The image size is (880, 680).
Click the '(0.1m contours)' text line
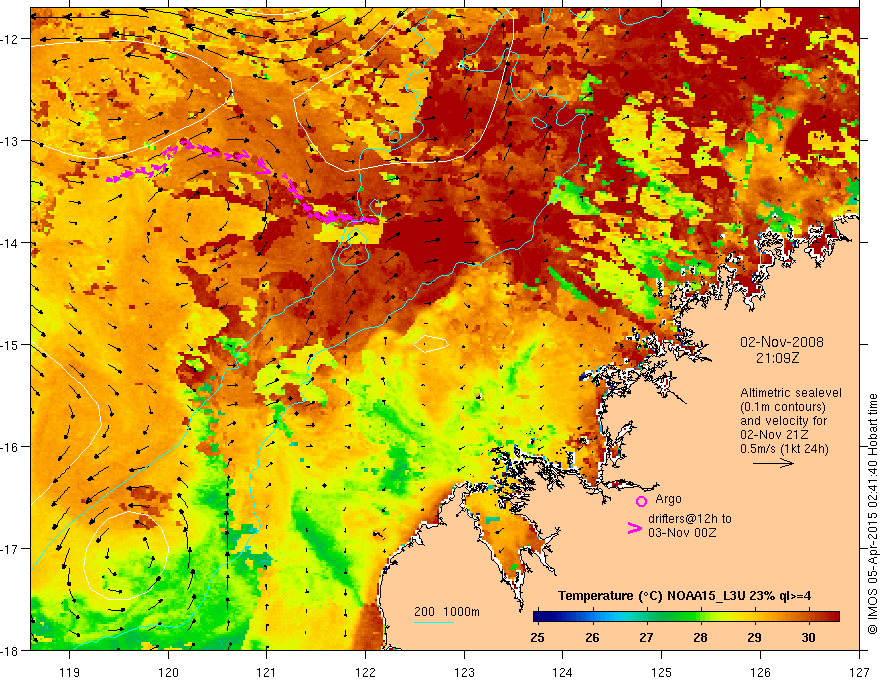click(x=783, y=407)
